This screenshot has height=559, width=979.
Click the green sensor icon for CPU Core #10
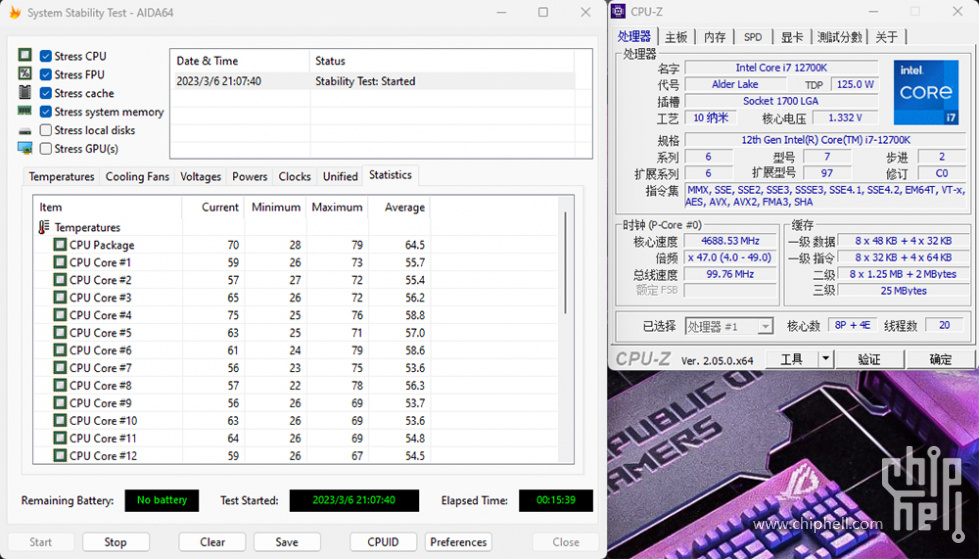click(x=60, y=420)
